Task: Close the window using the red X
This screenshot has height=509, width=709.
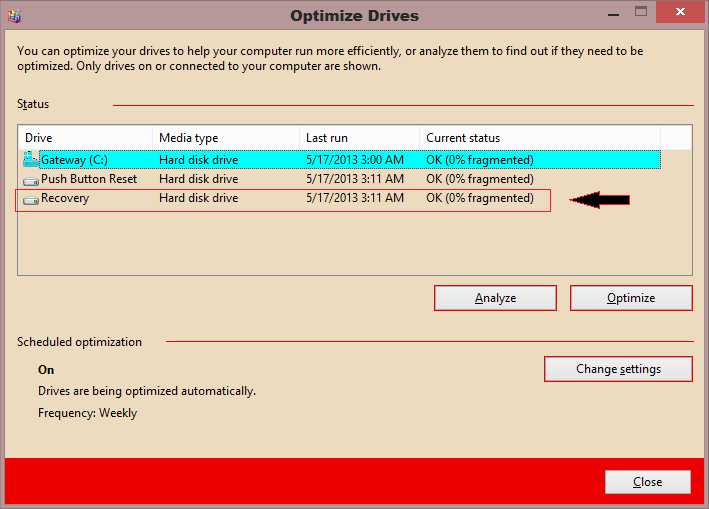Action: [680, 12]
